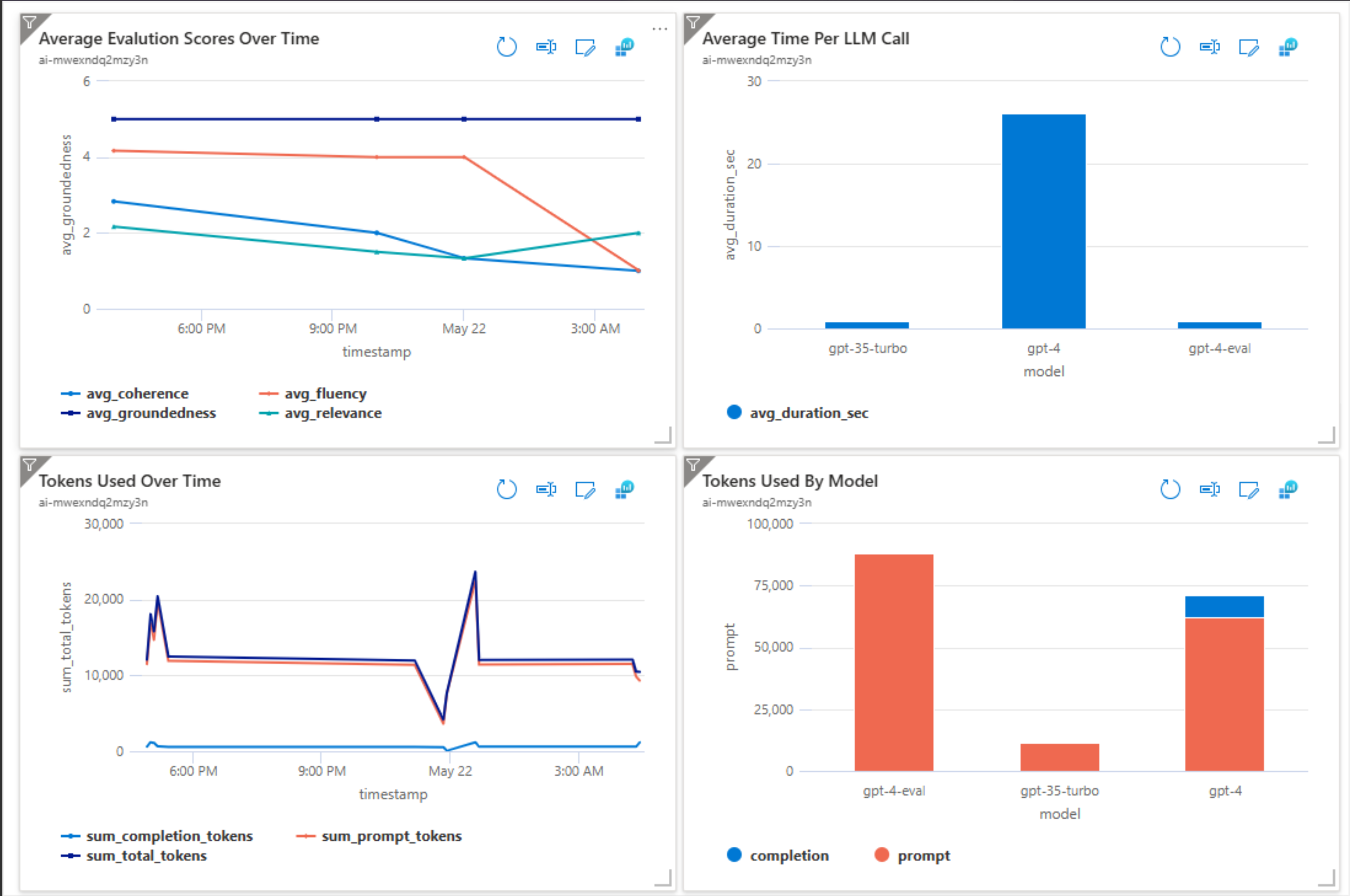Toggle sum_completion_tokens series in legend
Image resolution: width=1350 pixels, height=896 pixels.
point(157,836)
